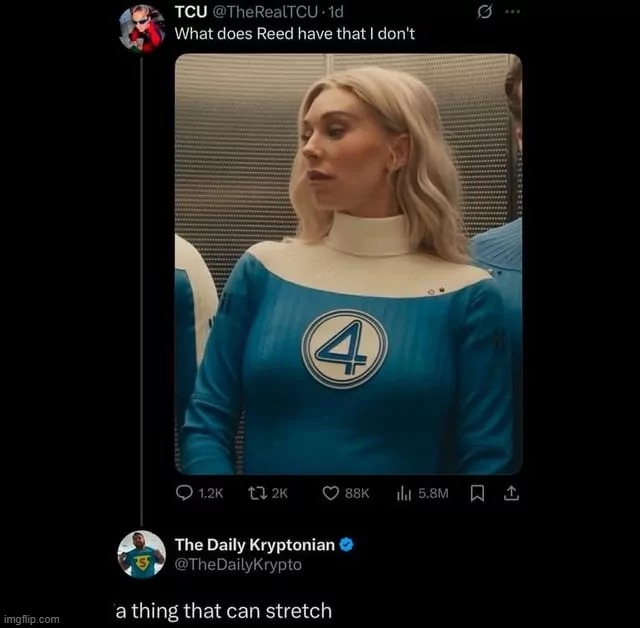The width and height of the screenshot is (640, 628).
Task: Like the tweet with heart icon
Action: (x=331, y=493)
